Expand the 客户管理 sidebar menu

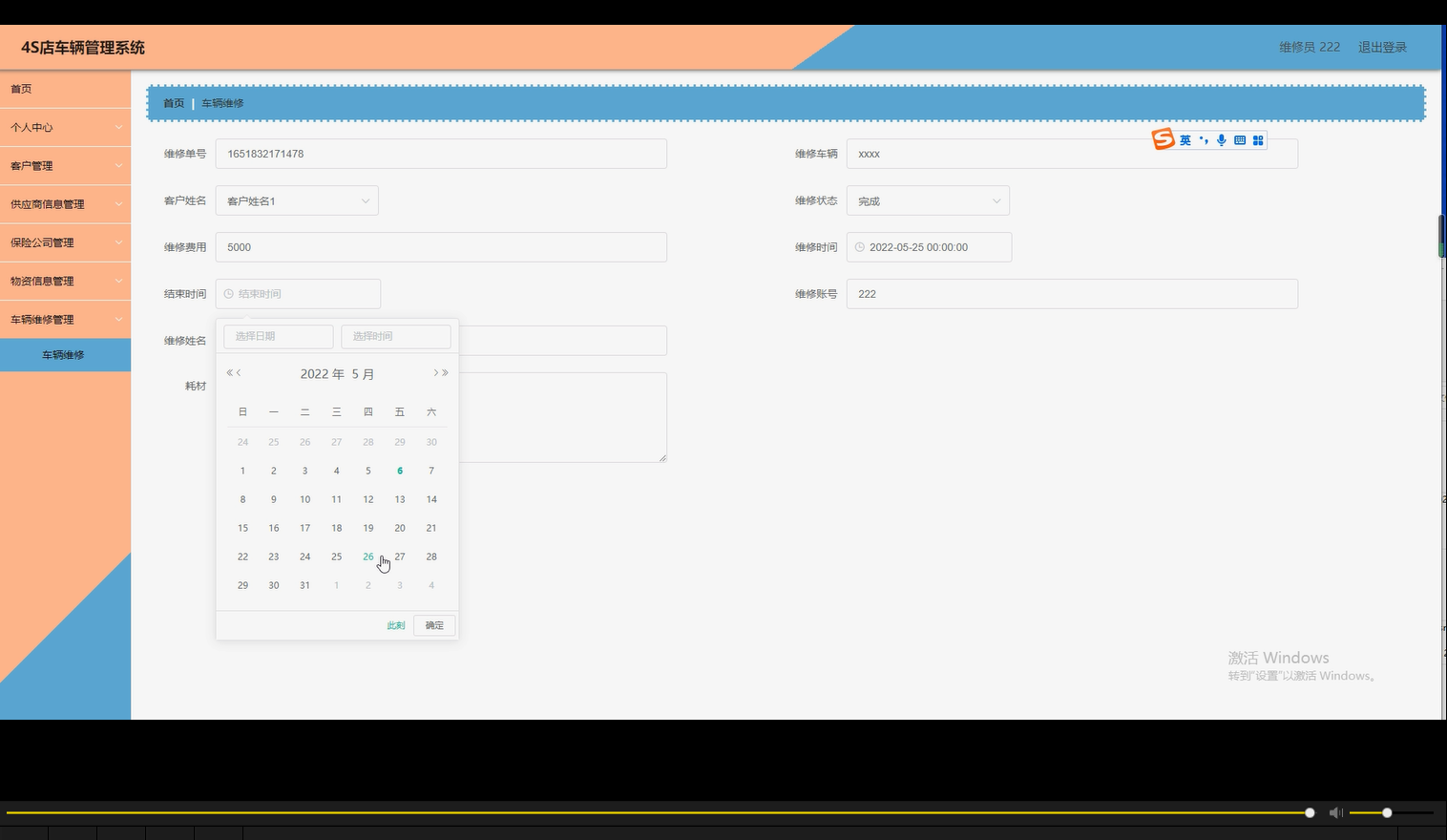(65, 166)
